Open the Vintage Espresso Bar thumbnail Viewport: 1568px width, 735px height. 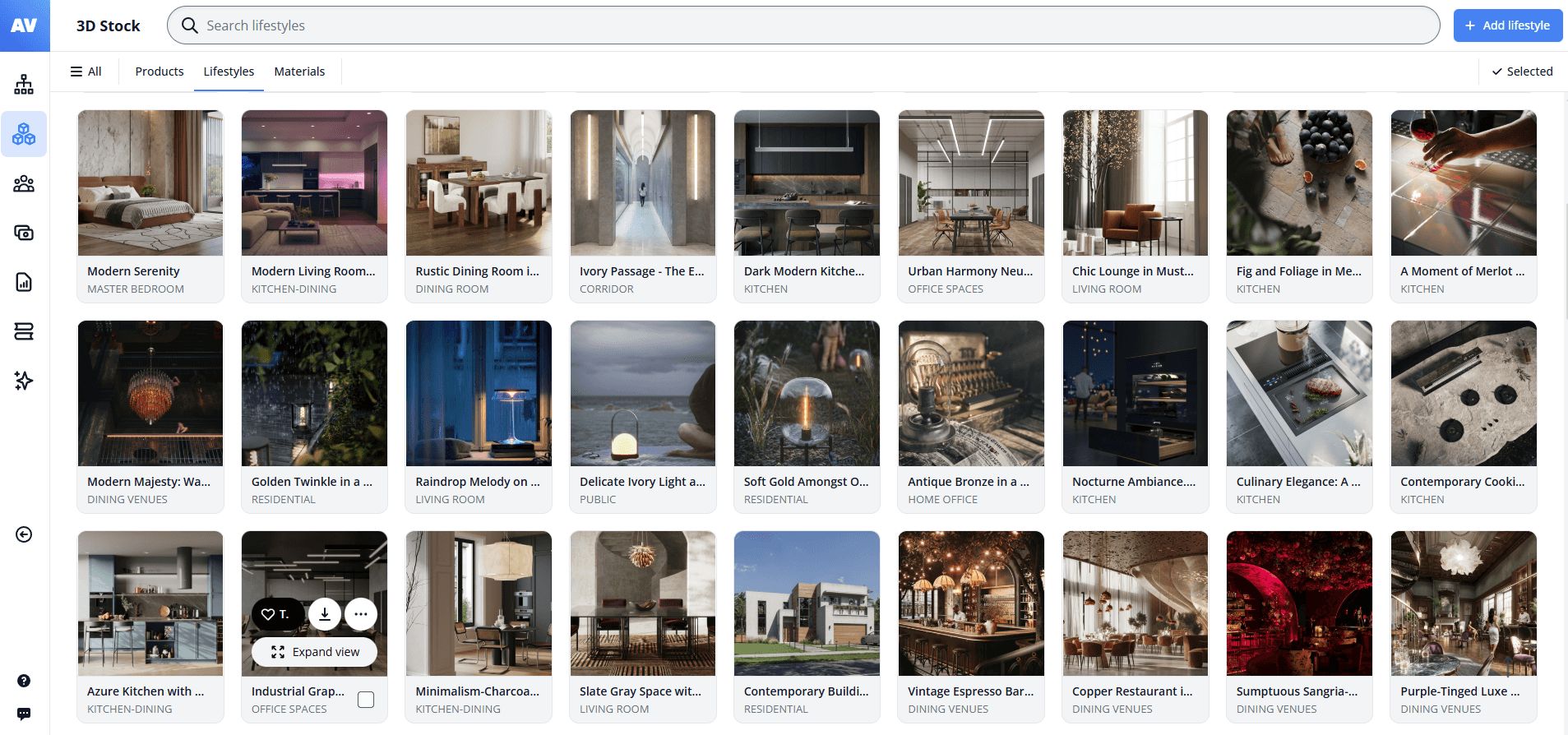pos(971,603)
